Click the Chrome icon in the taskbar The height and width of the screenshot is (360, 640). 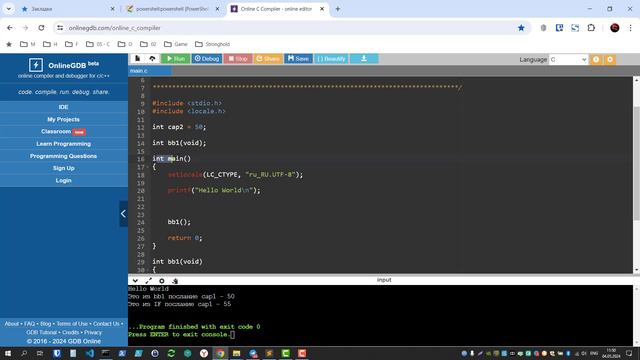pyautogui.click(x=220, y=353)
